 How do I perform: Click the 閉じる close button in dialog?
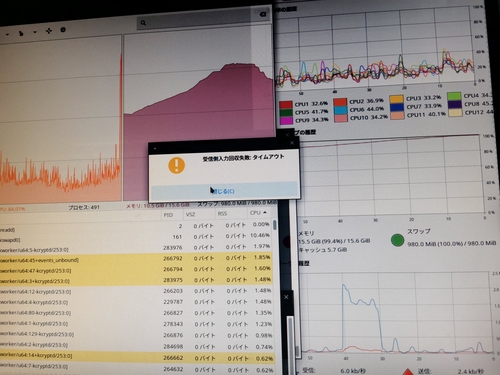tap(223, 191)
